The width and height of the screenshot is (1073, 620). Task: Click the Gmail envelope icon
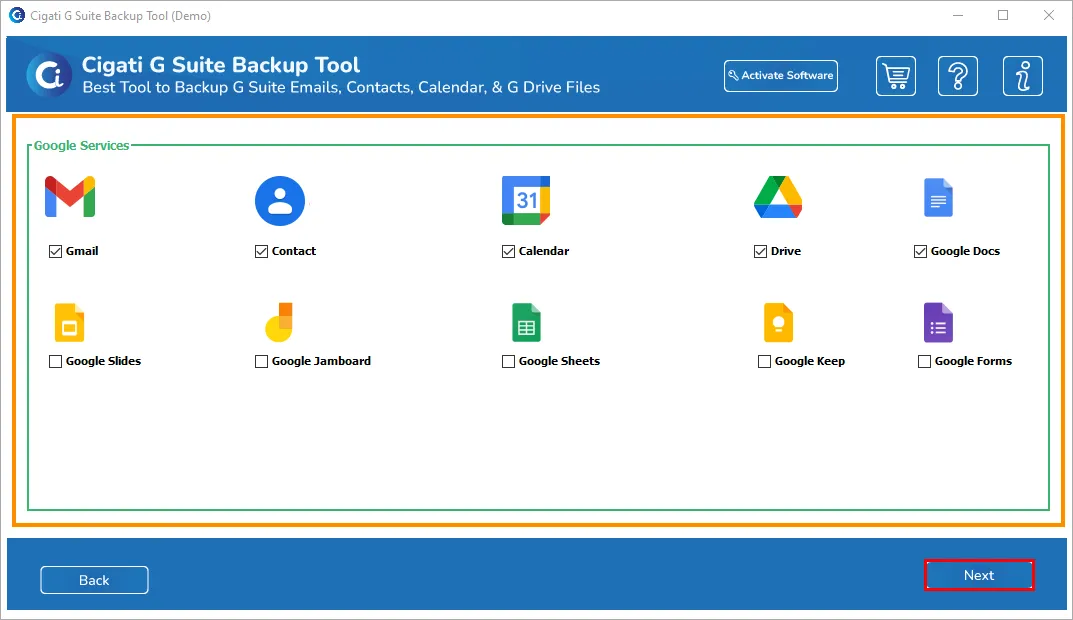pos(70,197)
